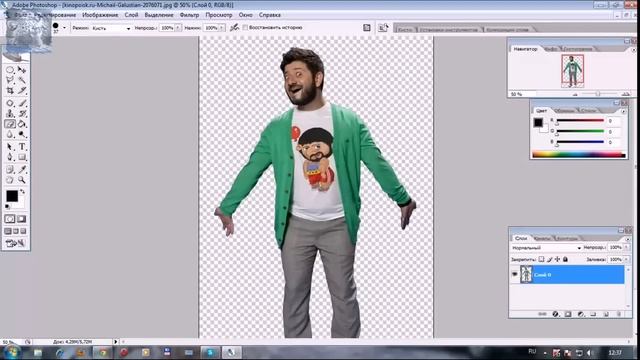640x360 pixels.
Task: Select the Paint Bucket tool
Action: 22,124
